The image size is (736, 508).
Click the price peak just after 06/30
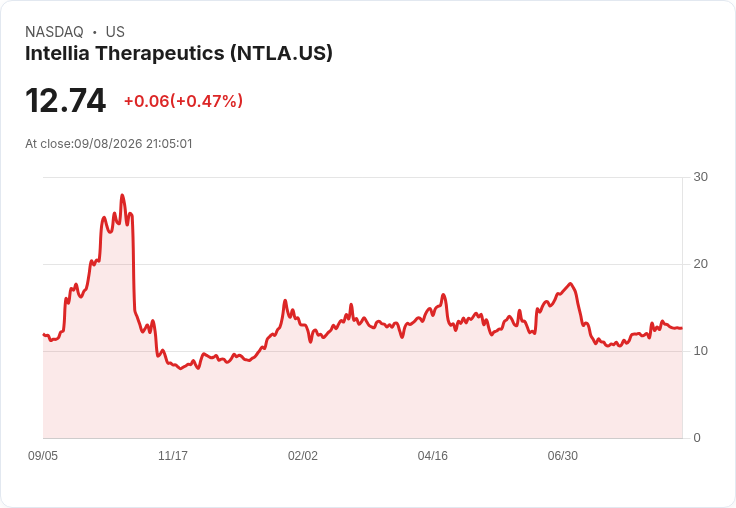pos(570,283)
